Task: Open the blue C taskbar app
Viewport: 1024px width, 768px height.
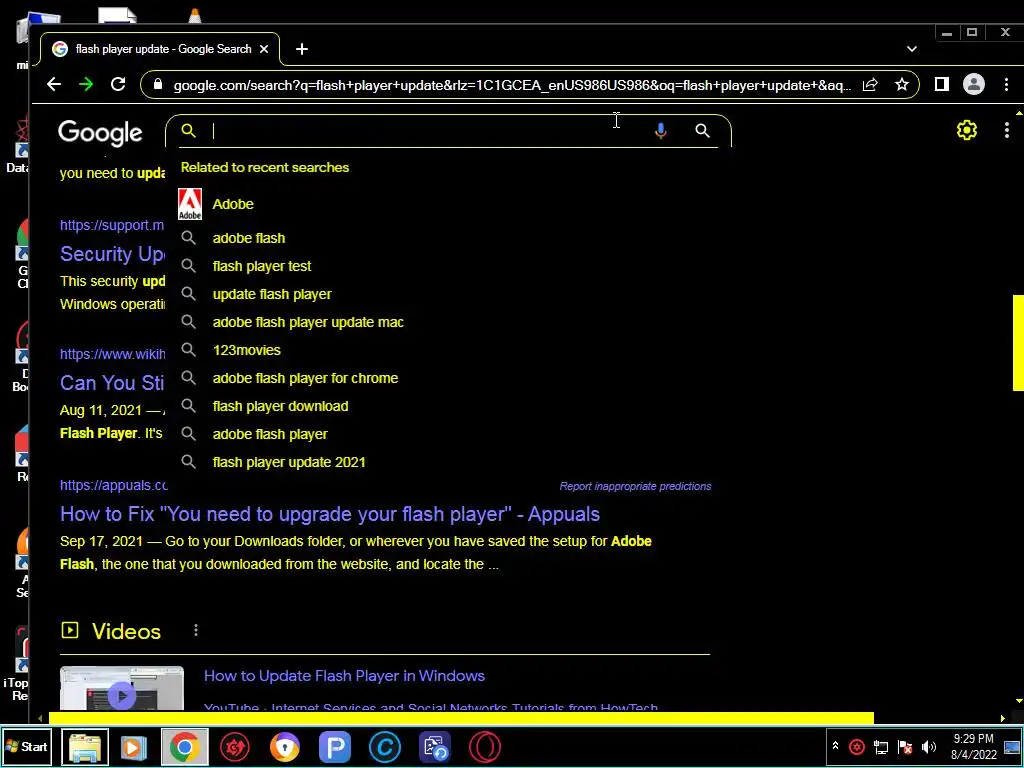Action: pyautogui.click(x=385, y=747)
